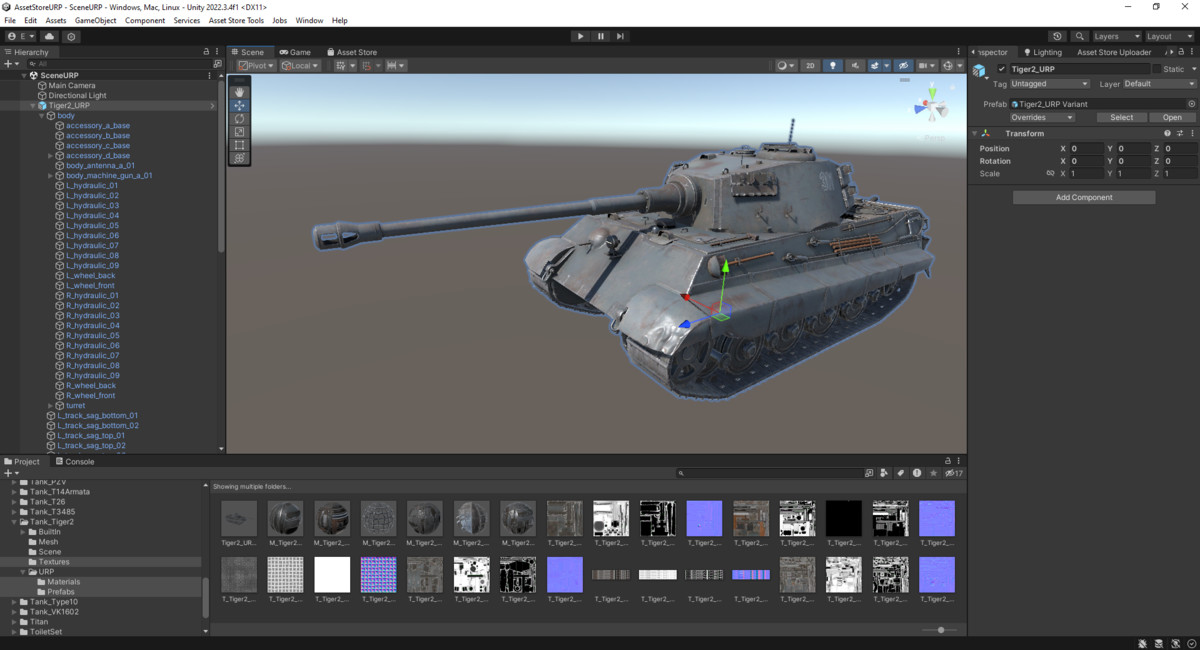Switch to the Game tab
The width and height of the screenshot is (1200, 650).
(x=295, y=52)
